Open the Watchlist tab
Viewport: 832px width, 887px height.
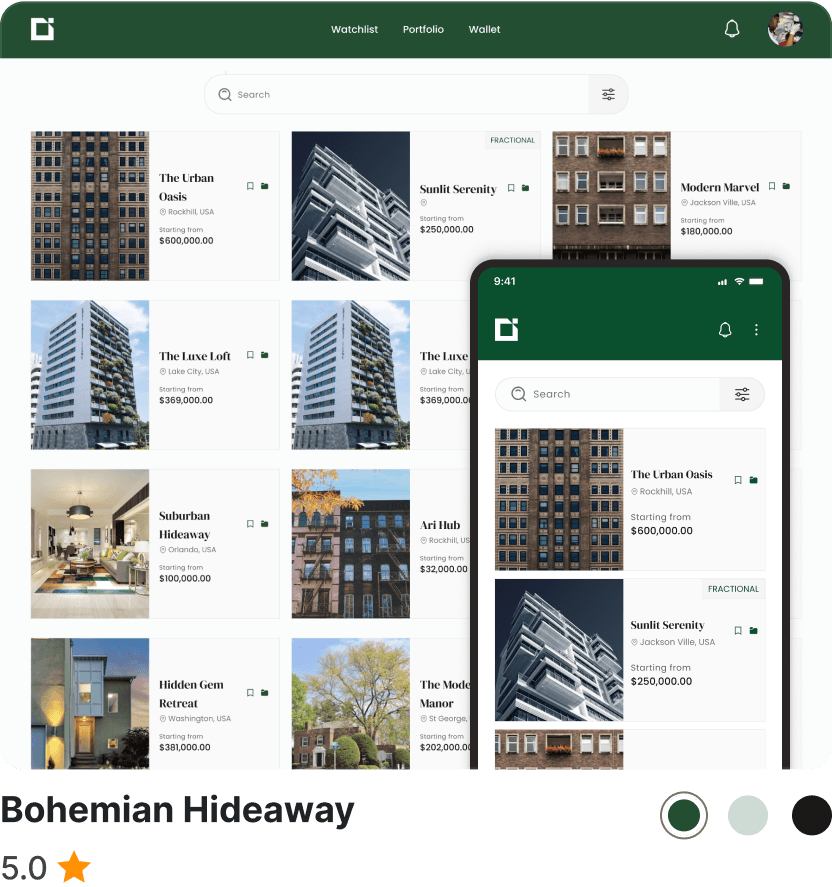tap(354, 30)
